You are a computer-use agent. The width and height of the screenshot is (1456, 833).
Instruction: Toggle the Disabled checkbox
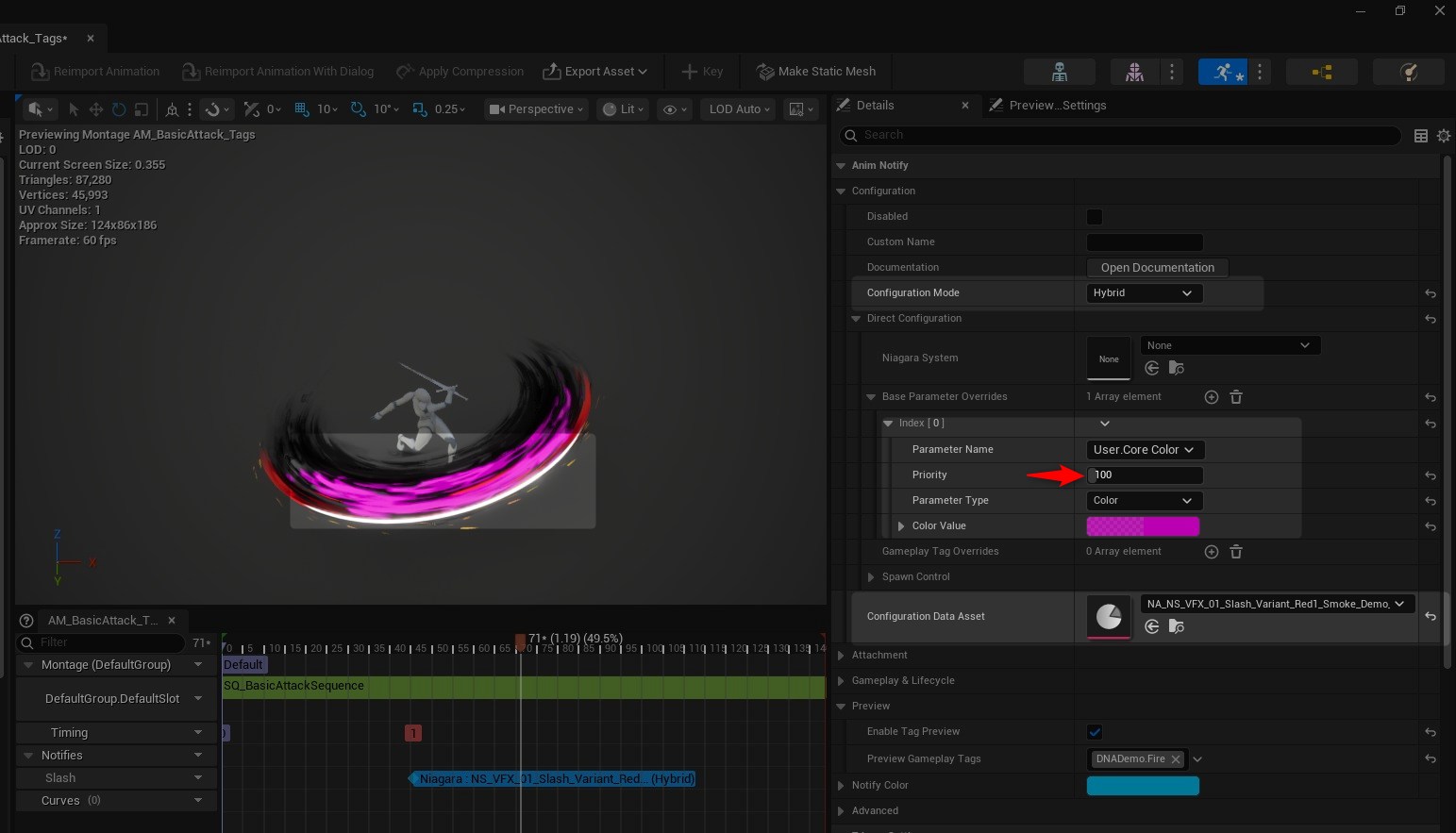[1095, 217]
